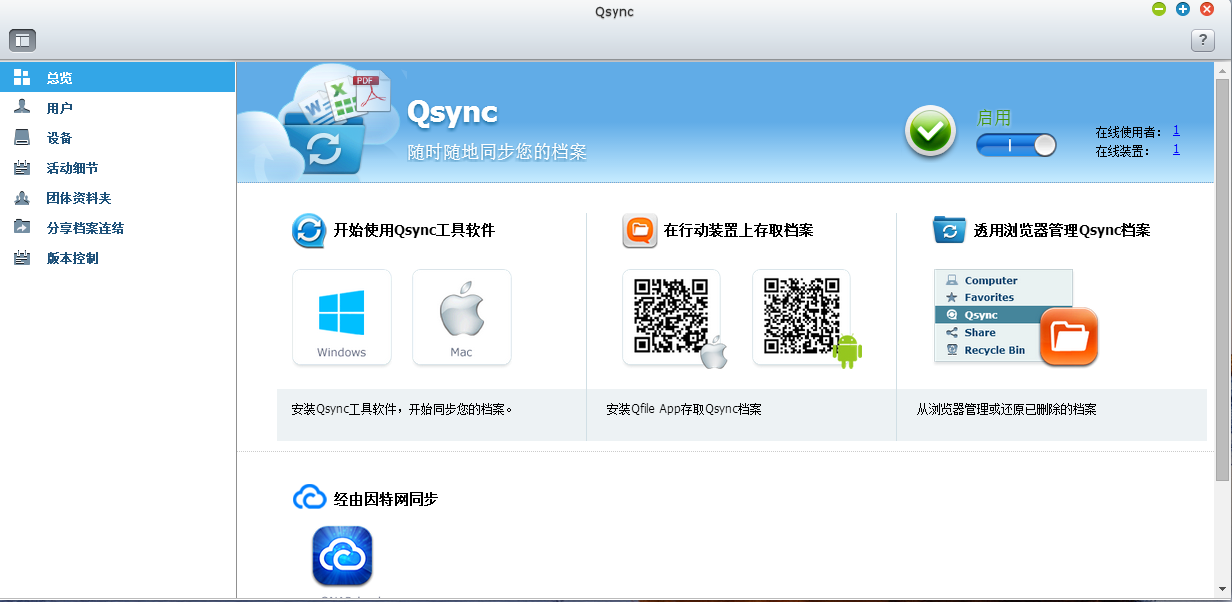Image resolution: width=1232 pixels, height=602 pixels.
Task: Click the Mac download icon
Action: click(x=462, y=317)
